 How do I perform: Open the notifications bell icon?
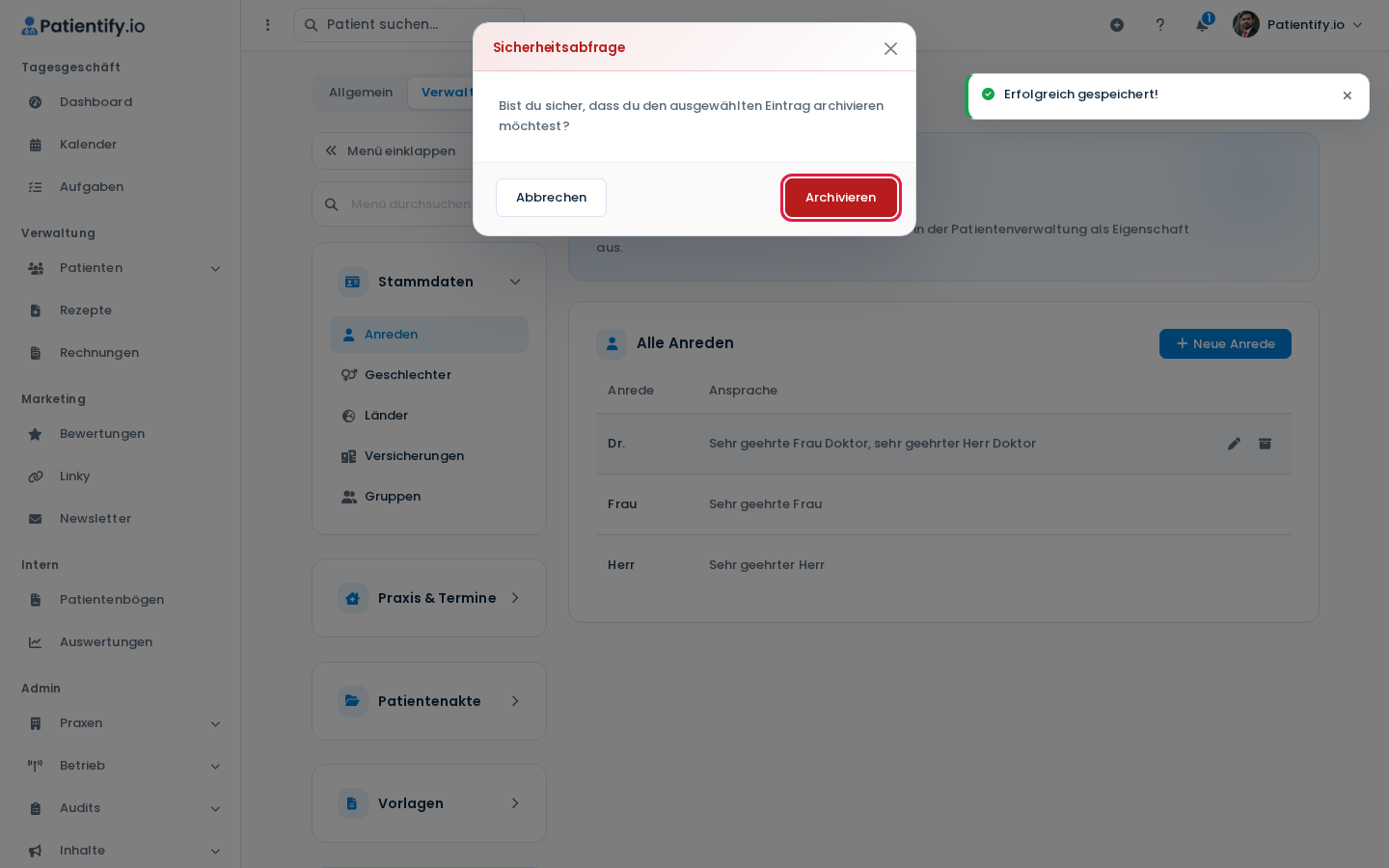click(x=1202, y=25)
